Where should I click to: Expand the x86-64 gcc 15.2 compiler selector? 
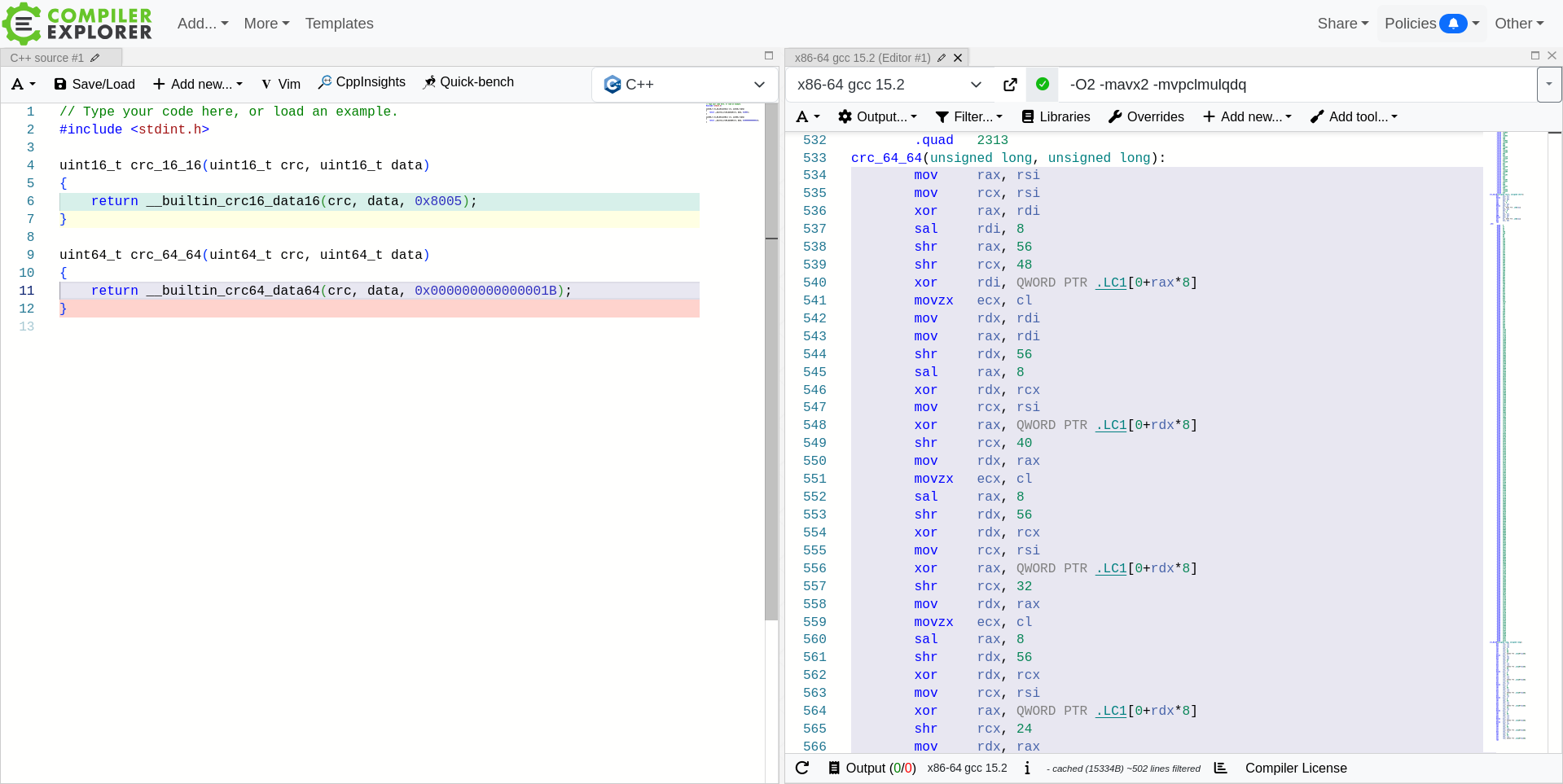tap(889, 85)
